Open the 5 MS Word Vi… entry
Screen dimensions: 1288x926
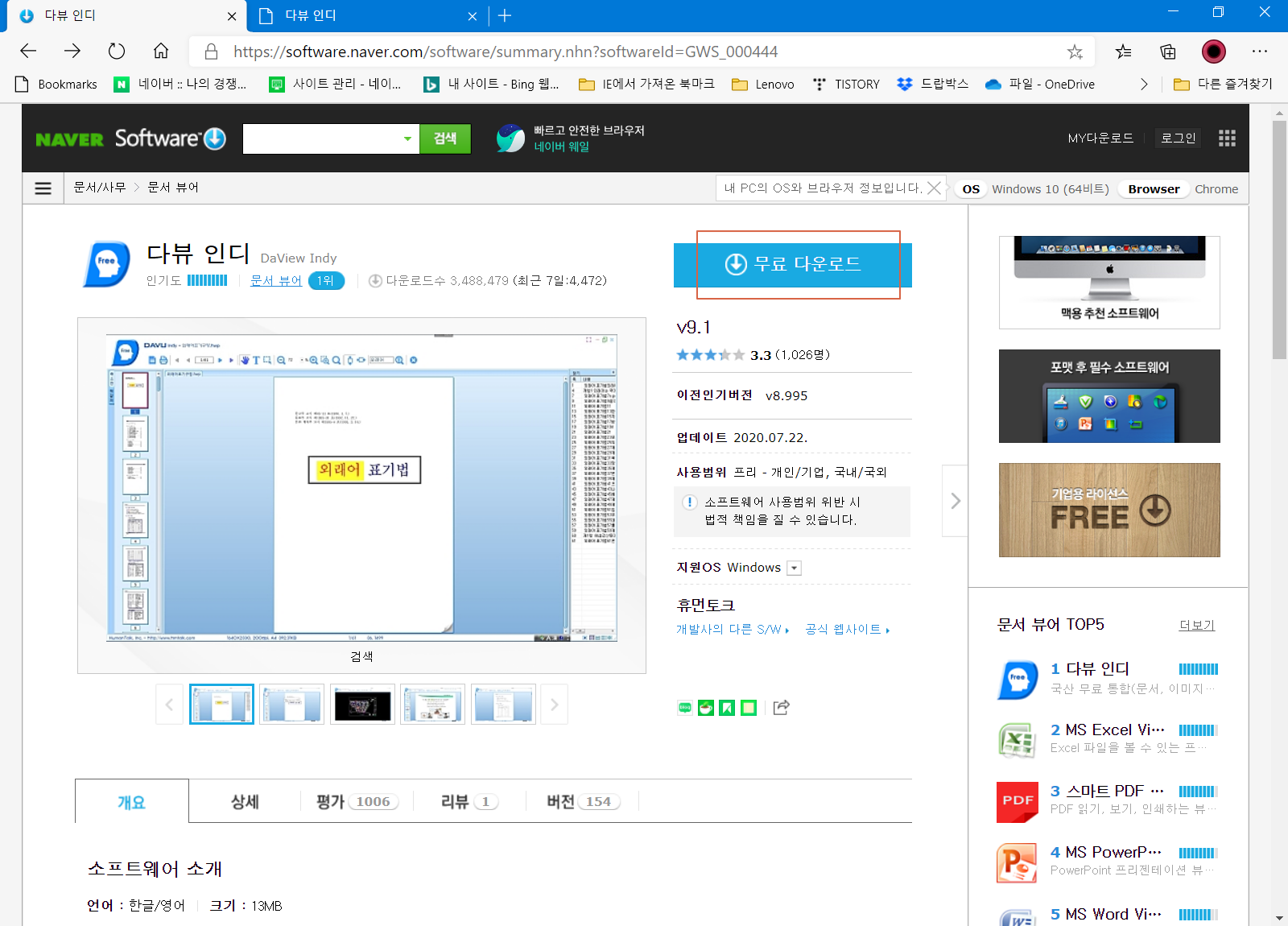[1106, 915]
